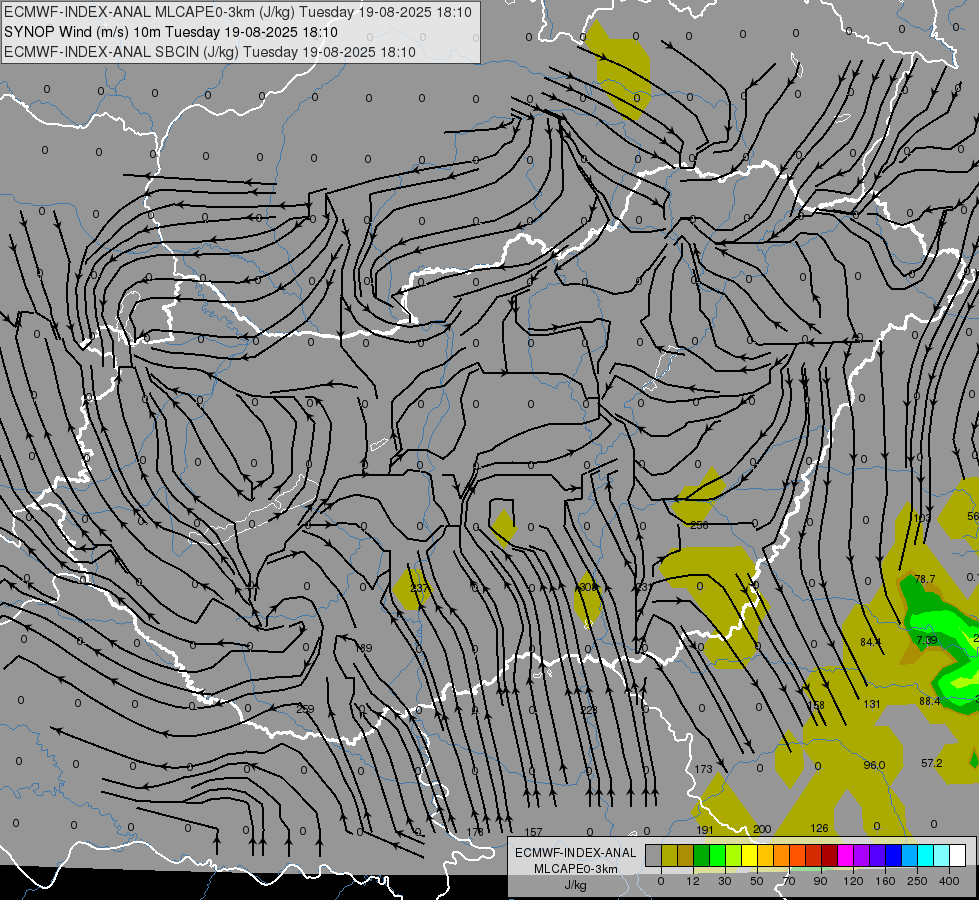979x900 pixels.
Task: Click the olive-yellow legend swatch after gray
Action: coord(669,855)
